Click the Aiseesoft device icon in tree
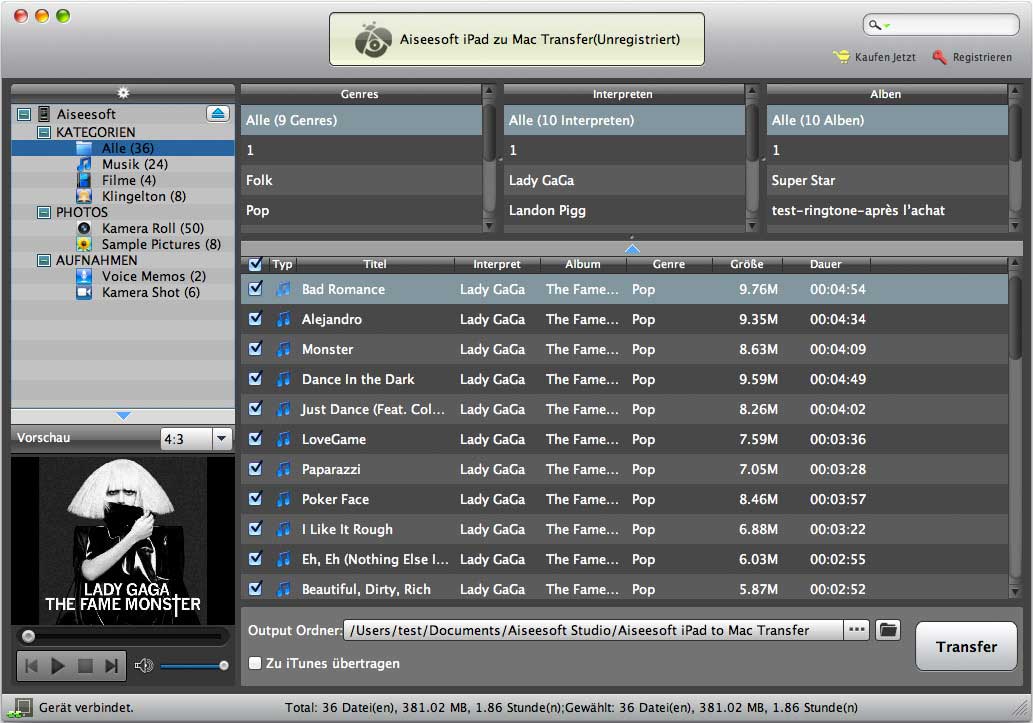Image resolution: width=1033 pixels, height=723 pixels. [43, 114]
